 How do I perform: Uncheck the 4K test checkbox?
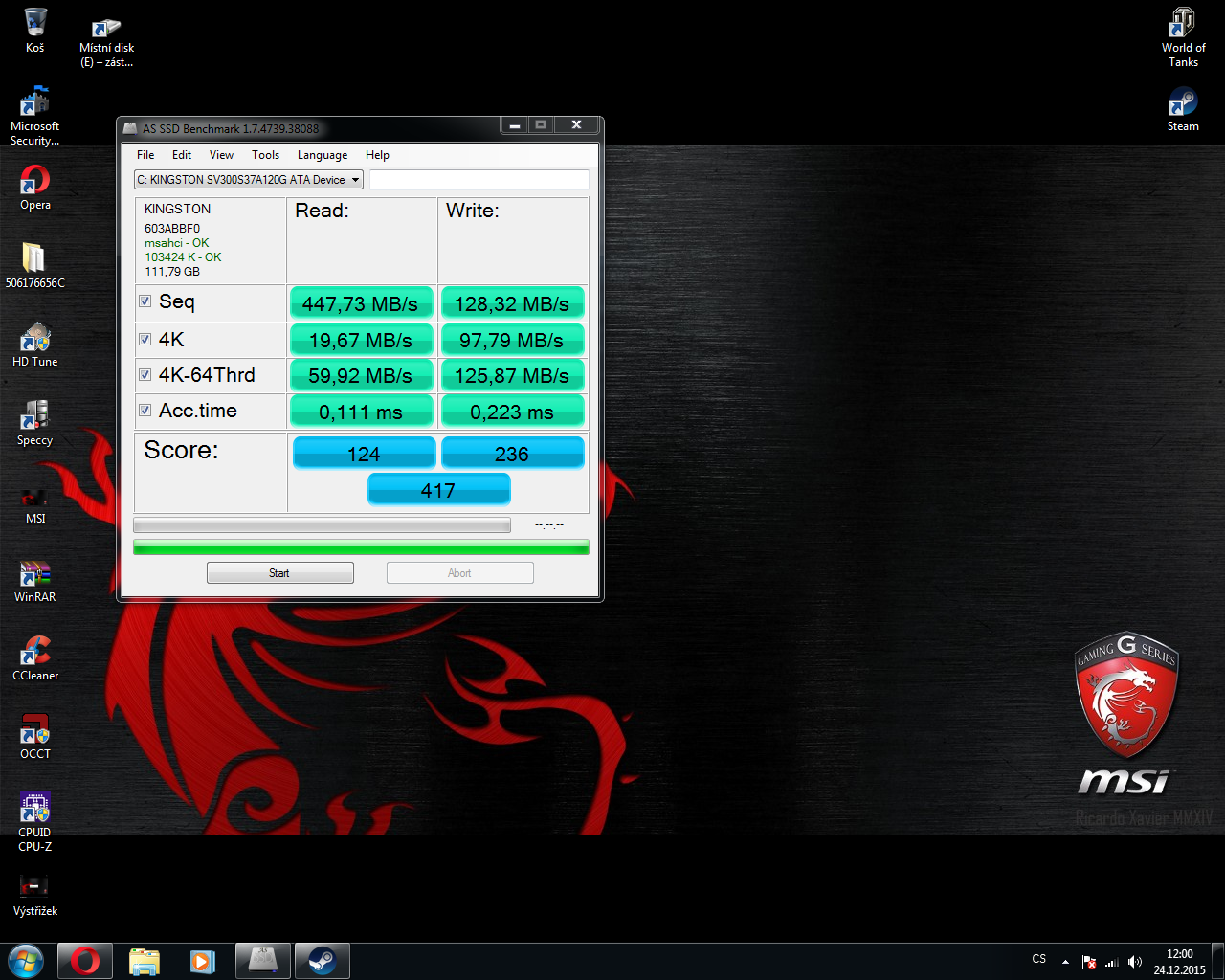click(x=145, y=339)
